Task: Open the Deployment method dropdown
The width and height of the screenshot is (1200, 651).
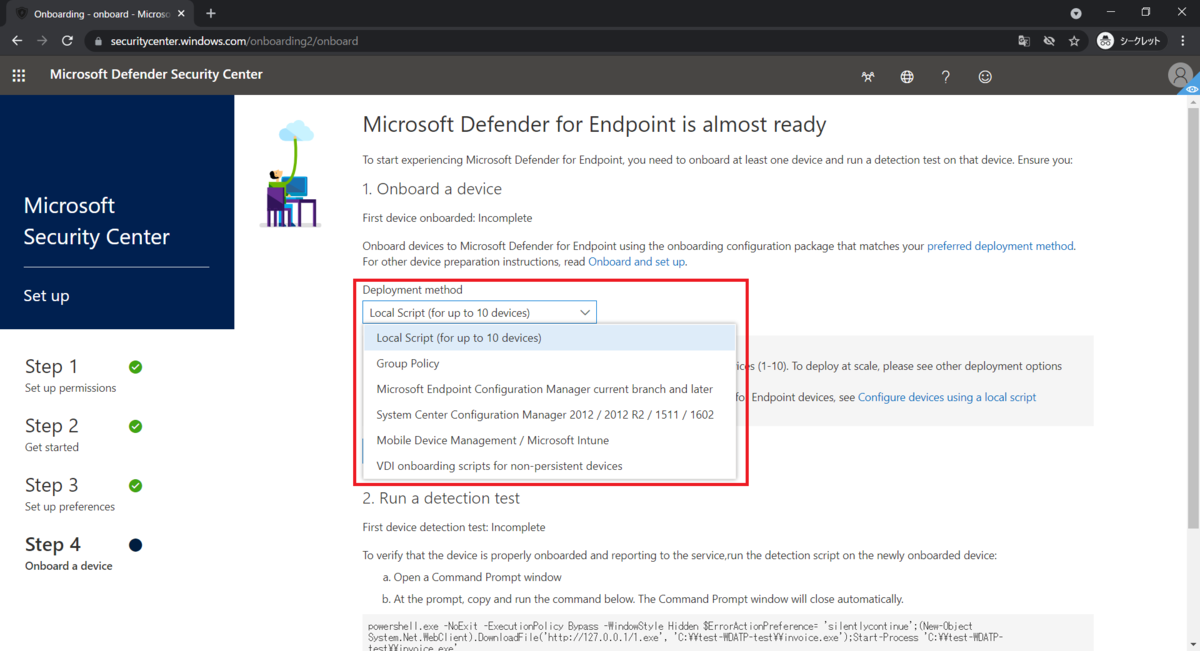Action: (479, 312)
